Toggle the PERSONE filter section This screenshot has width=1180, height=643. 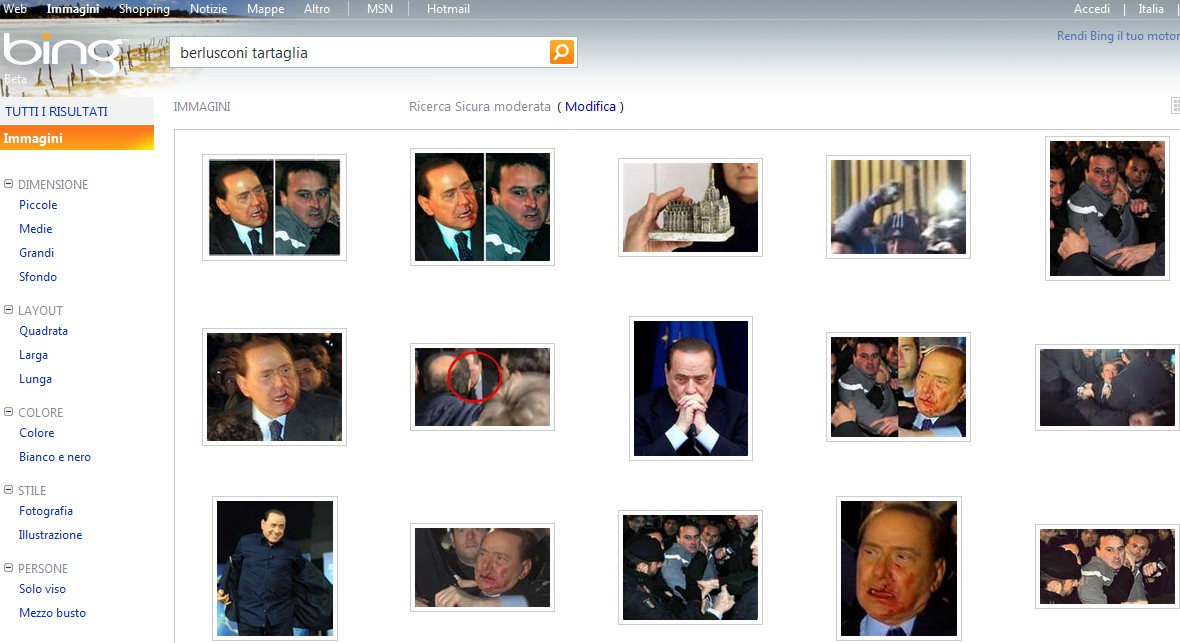[9, 568]
